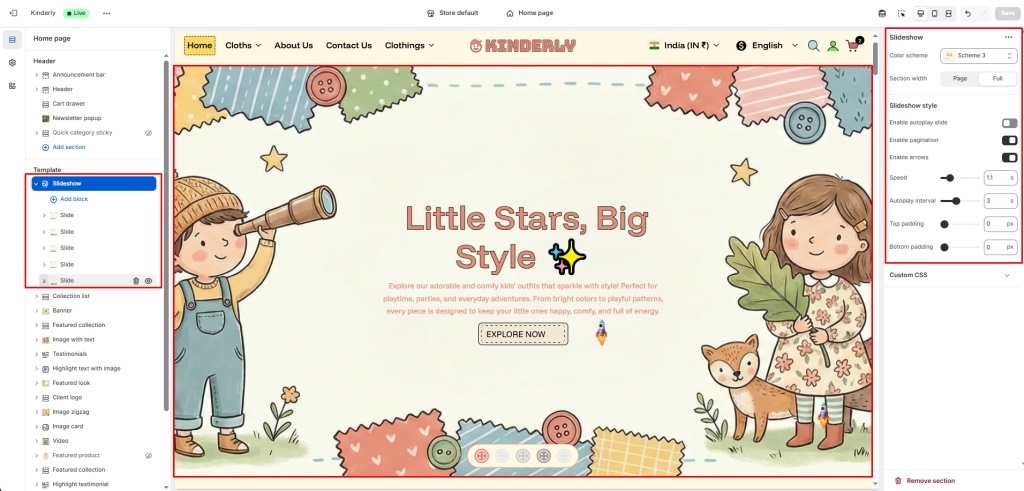
Task: Open theme settings gear in left rail
Action: tap(12, 63)
